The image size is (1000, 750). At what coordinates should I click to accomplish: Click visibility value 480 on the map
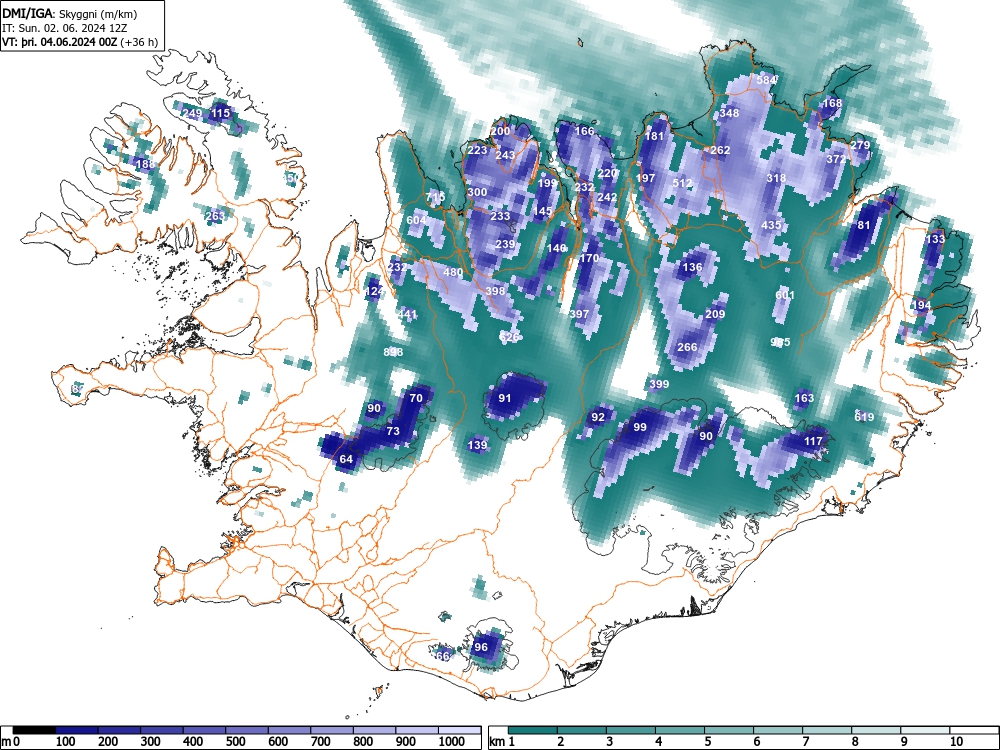[453, 272]
